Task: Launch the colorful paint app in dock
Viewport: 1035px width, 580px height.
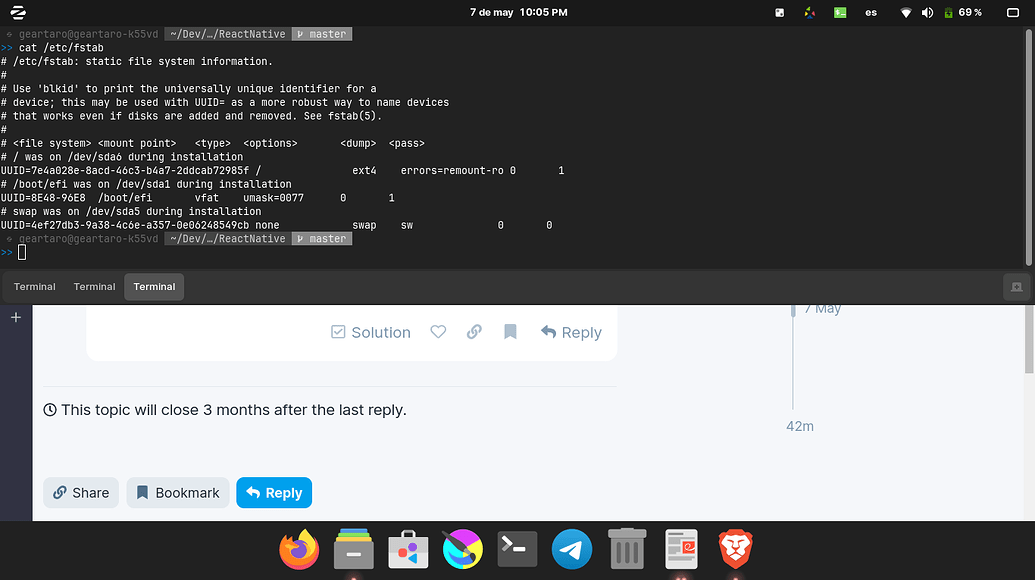Action: point(463,549)
